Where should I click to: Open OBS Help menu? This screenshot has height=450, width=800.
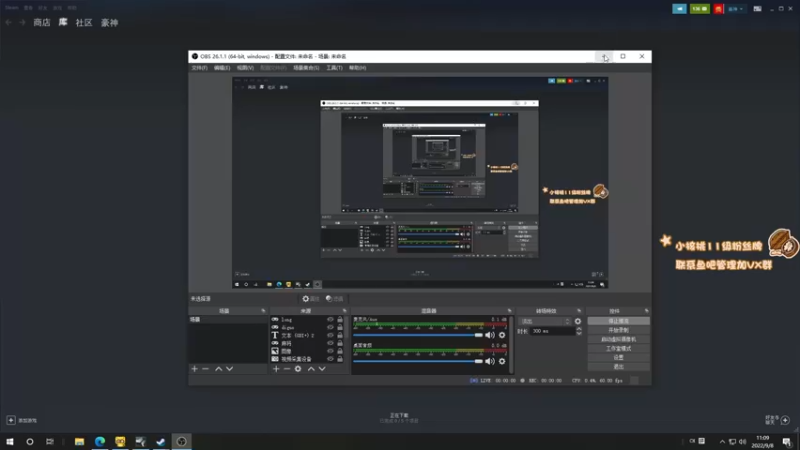point(357,68)
